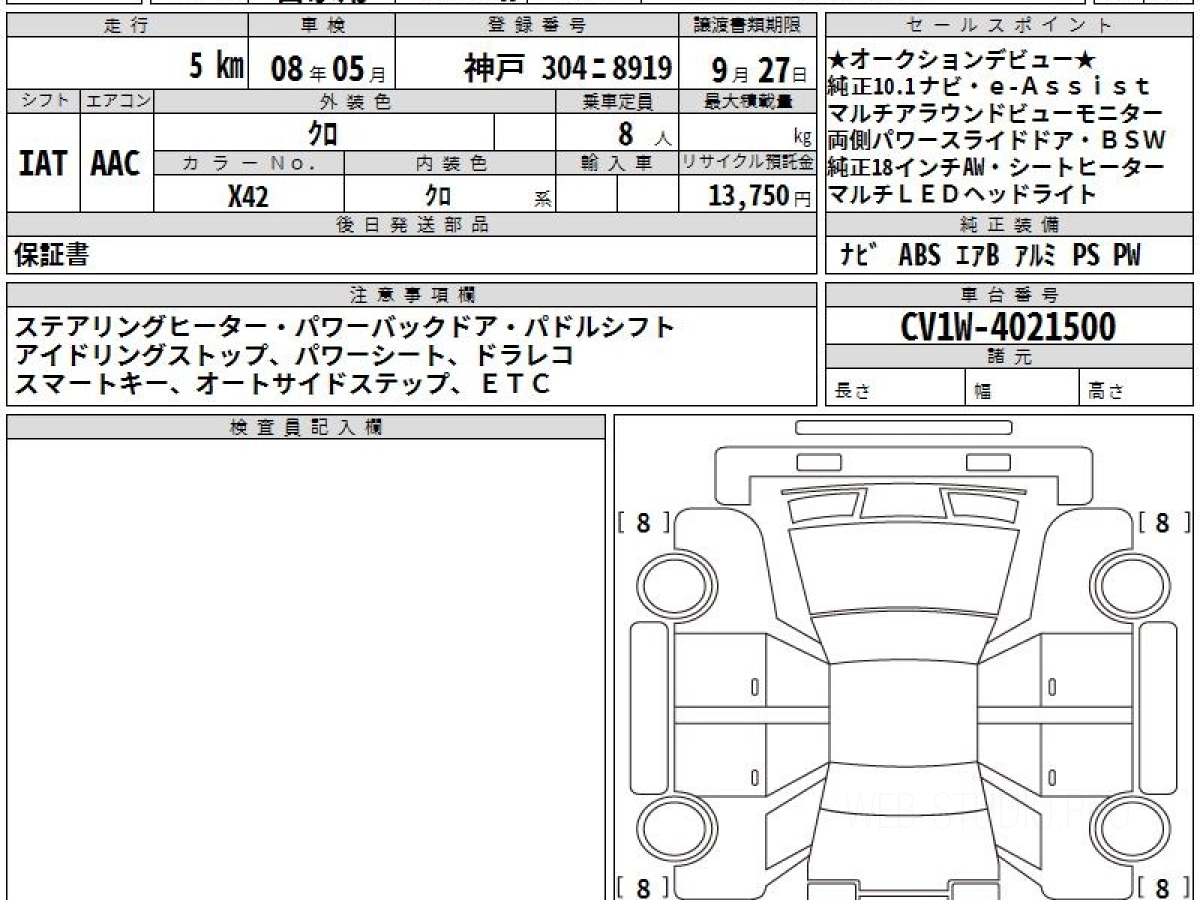The width and height of the screenshot is (1200, 900).
Task: Click the 車検 header label
Action: pyautogui.click(x=321, y=26)
